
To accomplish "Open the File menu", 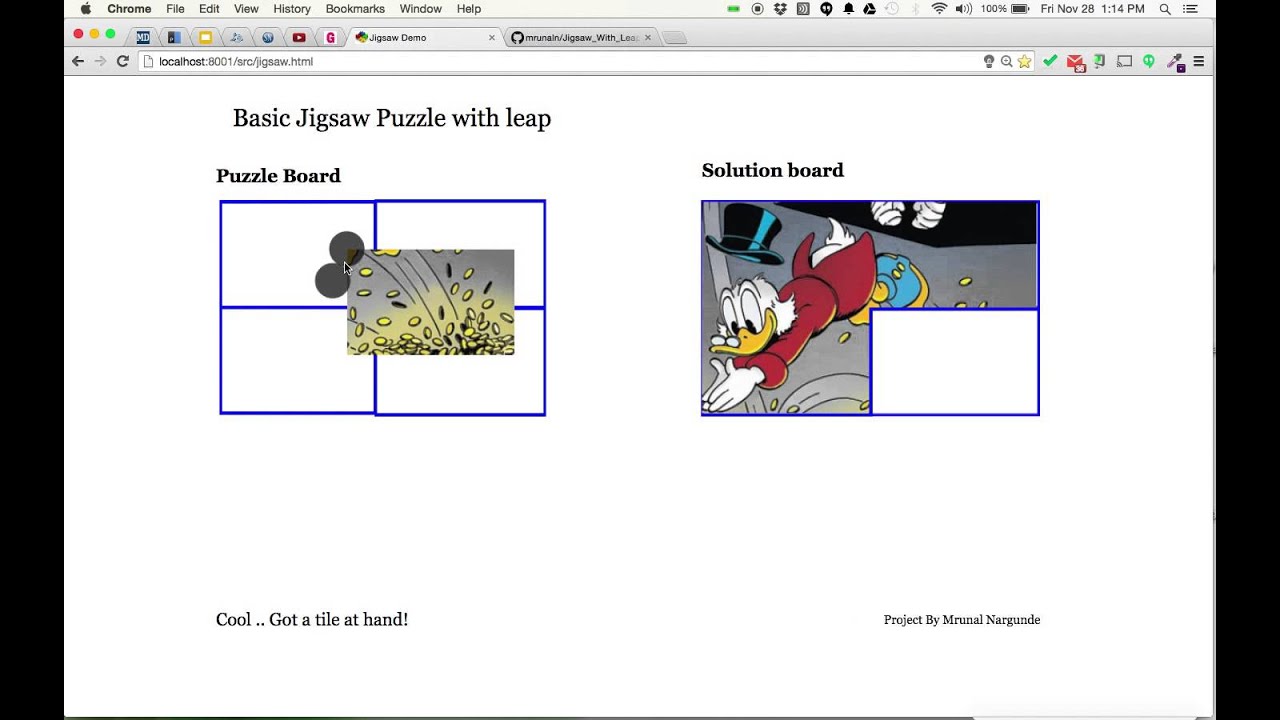I will (x=175, y=9).
